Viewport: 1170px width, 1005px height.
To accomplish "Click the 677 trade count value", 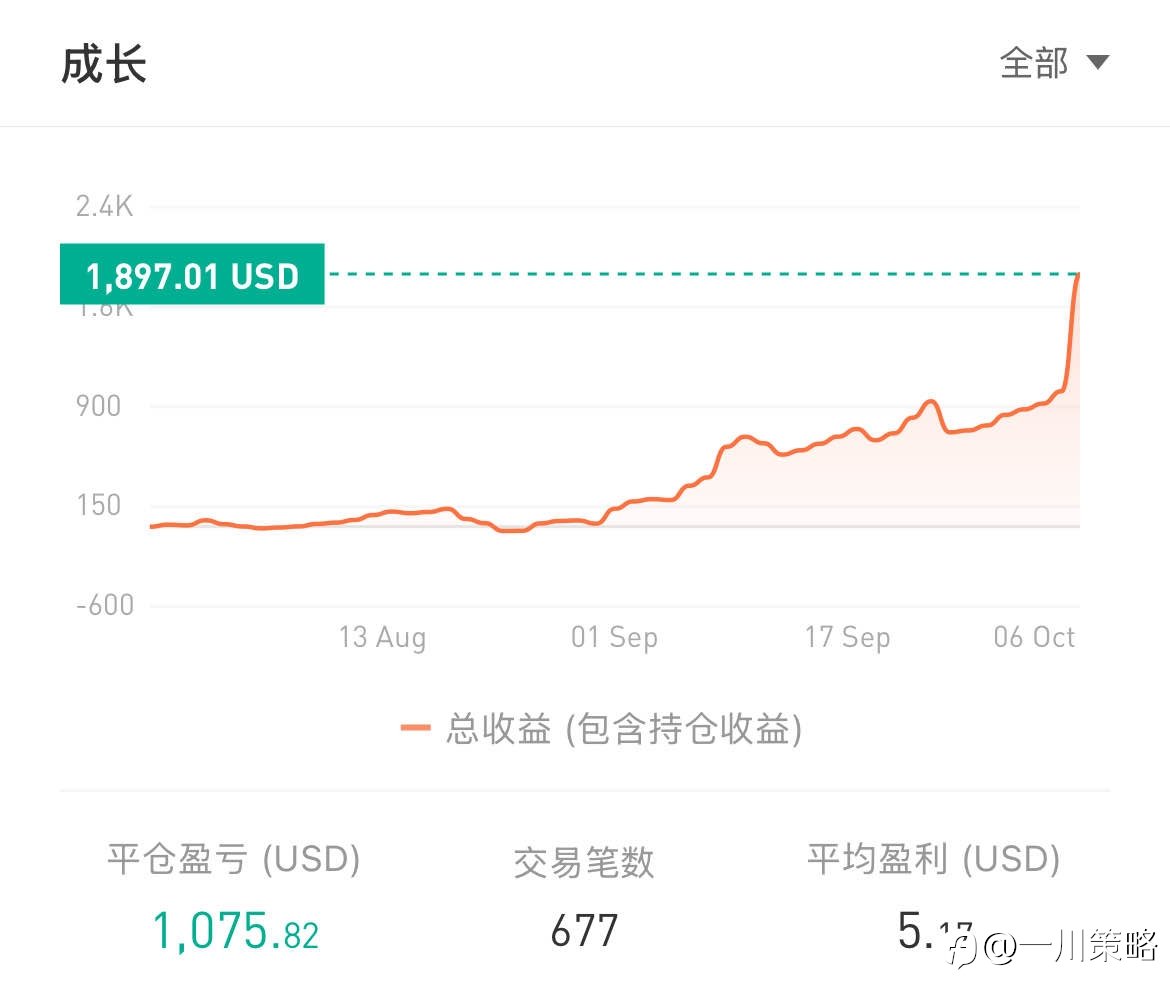I will point(584,931).
